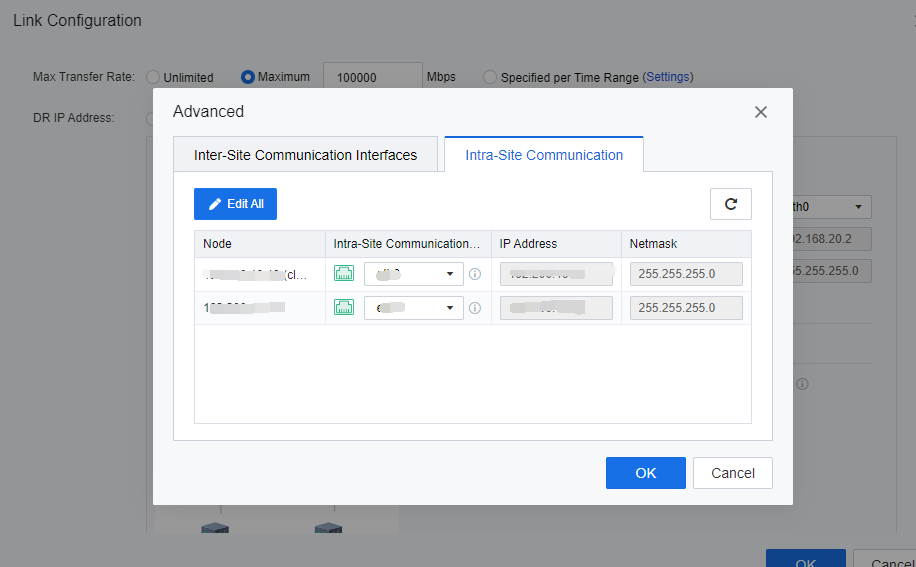This screenshot has height=567, width=916.
Task: Choose Specified per Time Range option
Action: point(490,77)
